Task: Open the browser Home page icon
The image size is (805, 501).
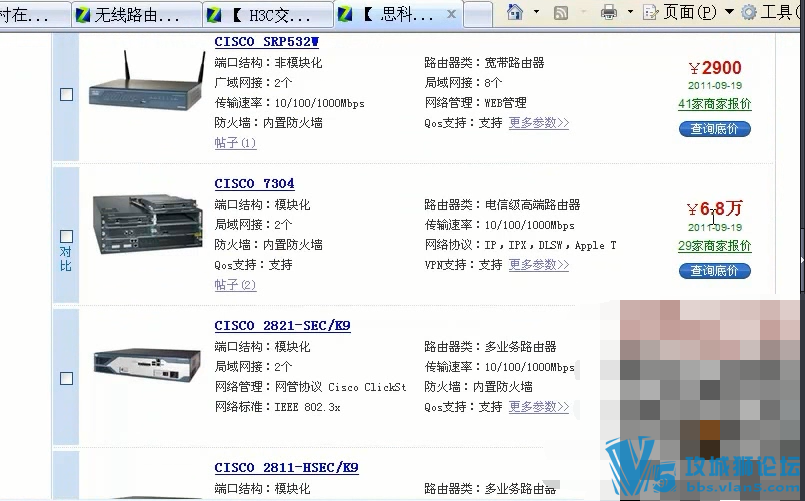Action: (514, 12)
